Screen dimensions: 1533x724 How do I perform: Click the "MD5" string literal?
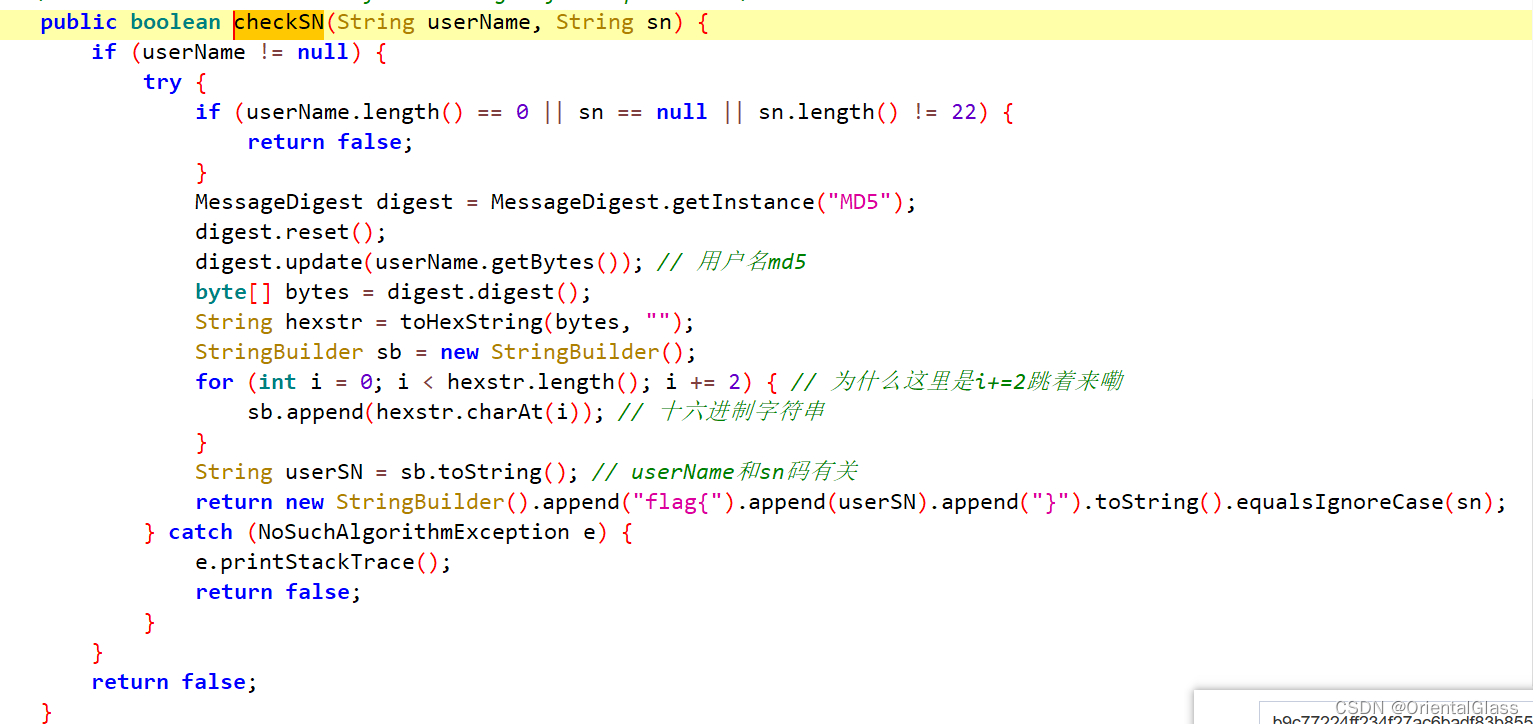860,203
